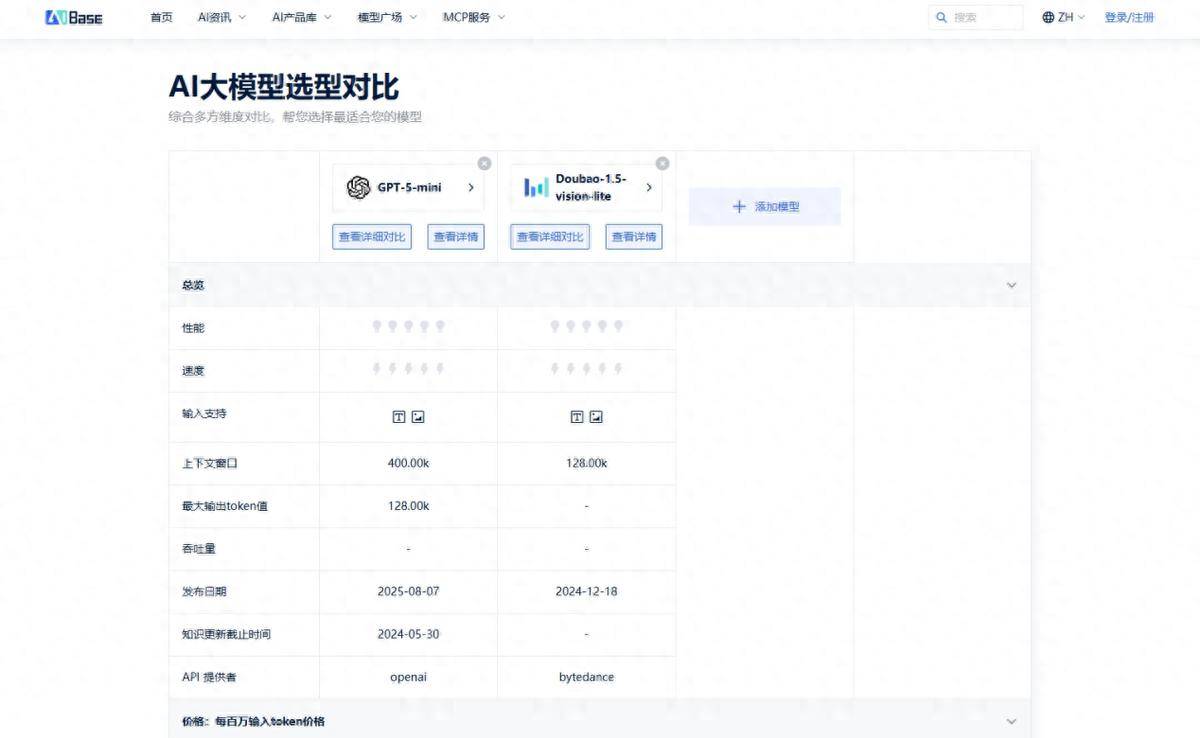The height and width of the screenshot is (738, 1200).
Task: Open GPT-5-mini details via its right arrow chevron
Action: [470, 186]
